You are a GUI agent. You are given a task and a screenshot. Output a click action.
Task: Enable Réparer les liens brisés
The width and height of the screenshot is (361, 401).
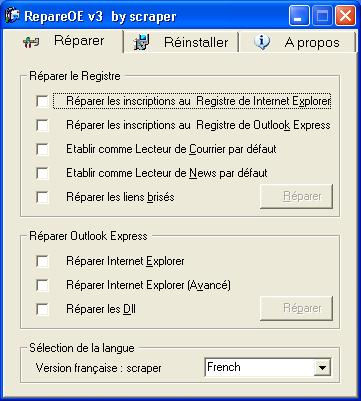[x=43, y=197]
